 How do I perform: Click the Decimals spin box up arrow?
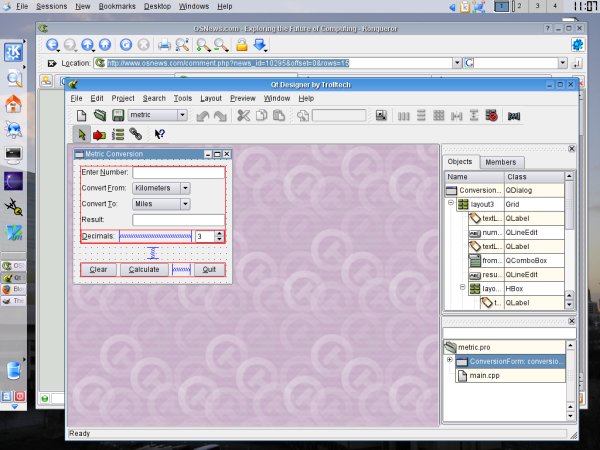click(x=219, y=233)
